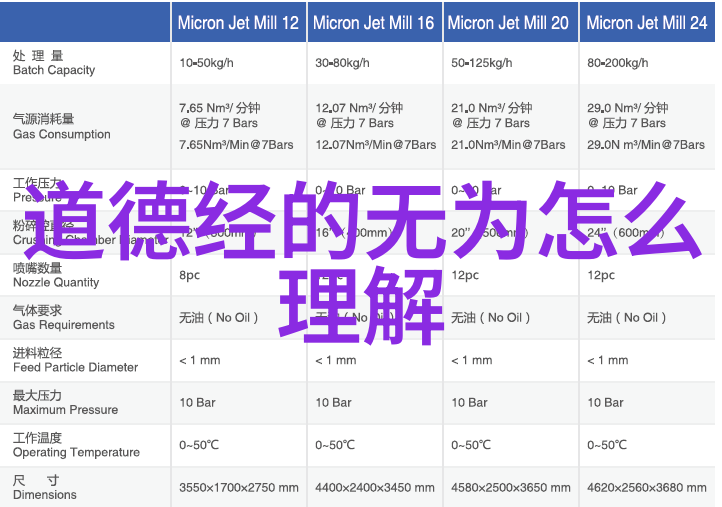This screenshot has height=507, width=722.
Task: Select No Oil in the Jet Mill 12 column
Action: 219,318
